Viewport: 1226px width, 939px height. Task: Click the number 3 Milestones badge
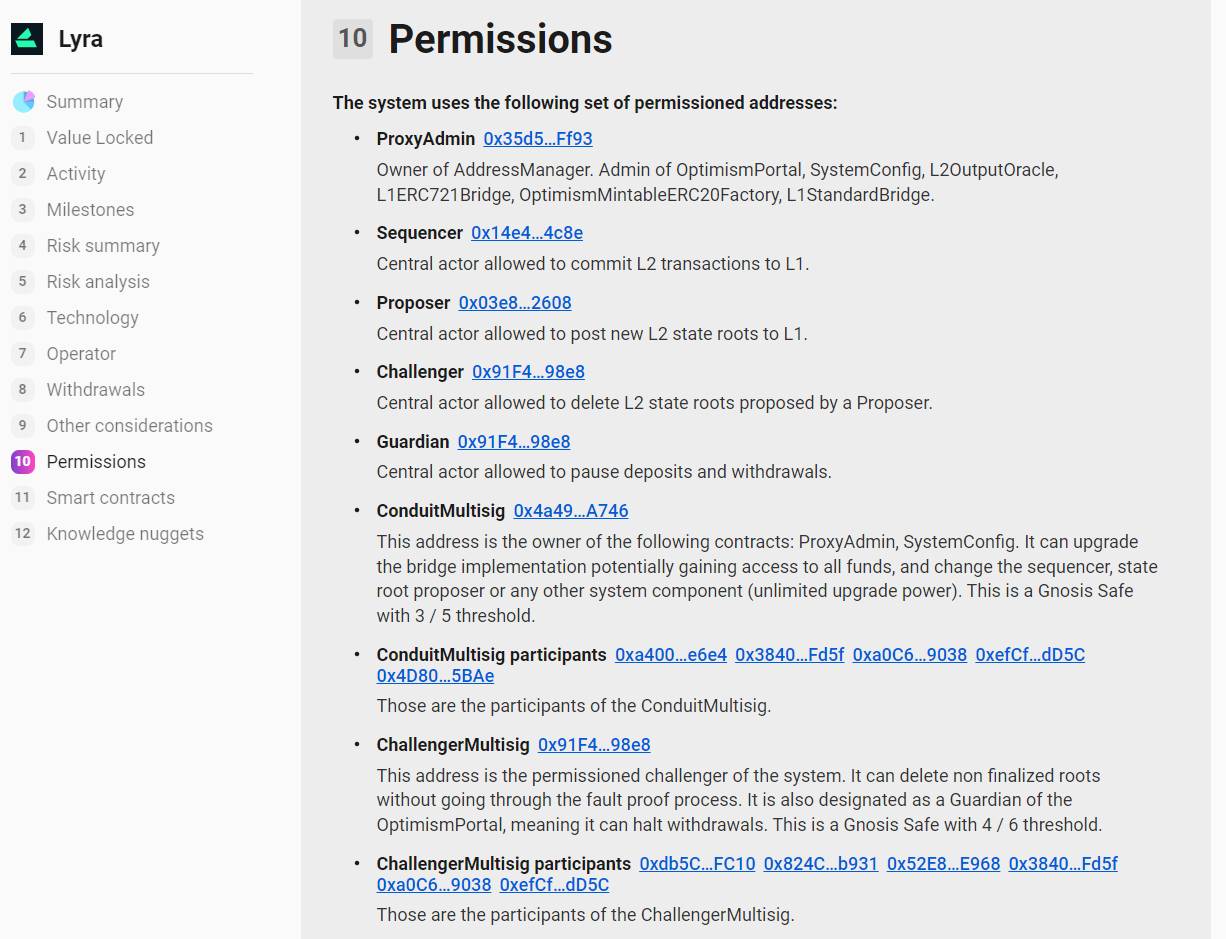[23, 209]
